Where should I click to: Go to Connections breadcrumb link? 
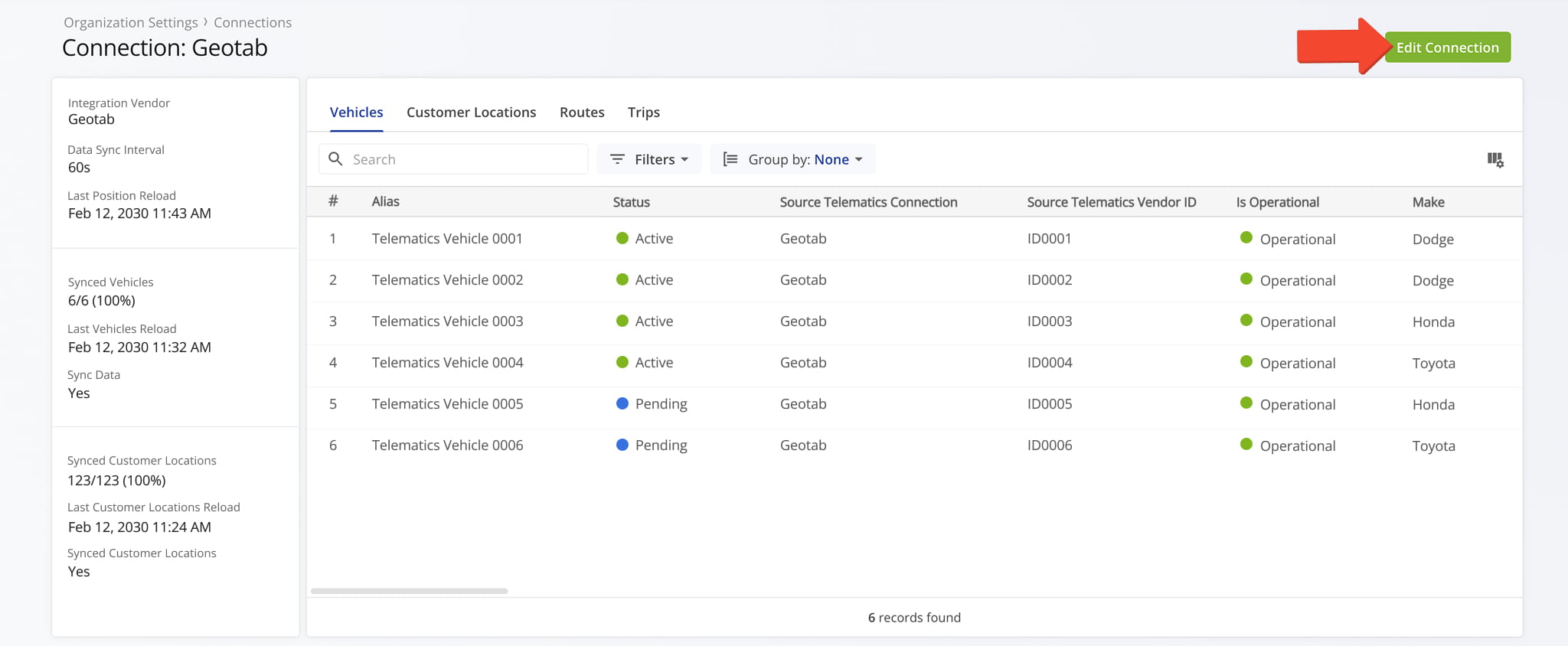click(x=253, y=23)
